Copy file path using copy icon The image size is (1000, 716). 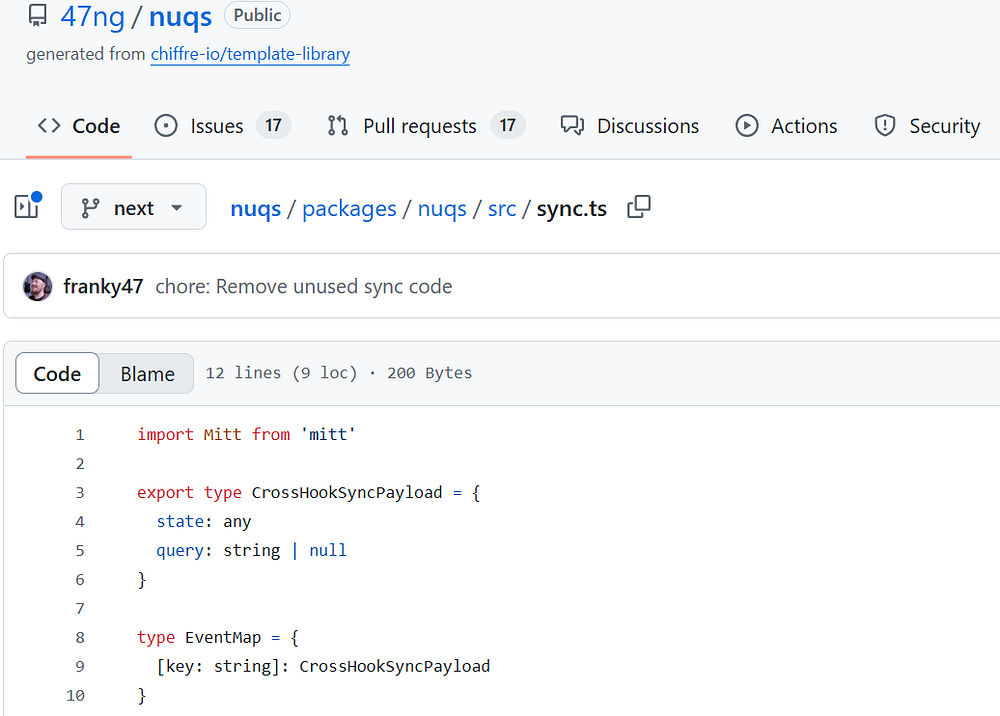click(x=638, y=207)
